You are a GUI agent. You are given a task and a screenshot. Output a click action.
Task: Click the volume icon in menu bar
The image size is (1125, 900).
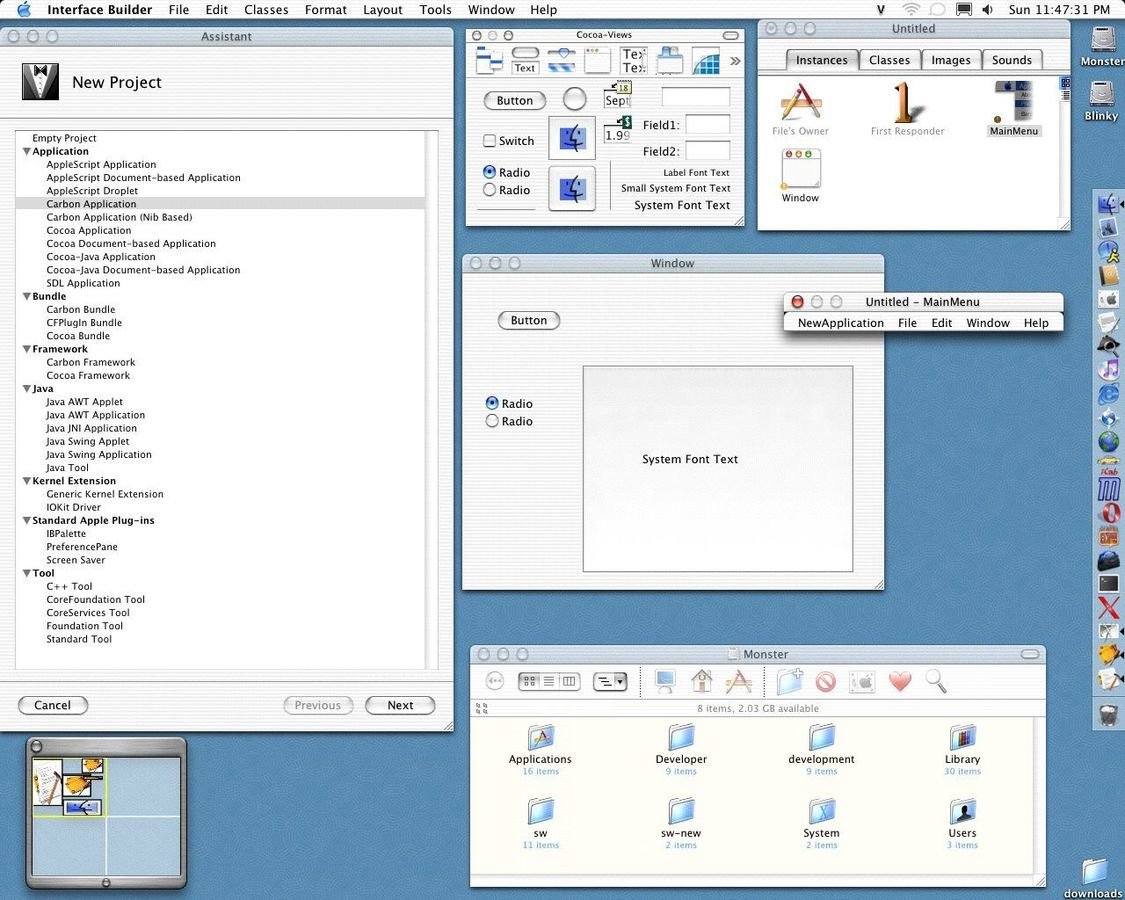click(987, 9)
